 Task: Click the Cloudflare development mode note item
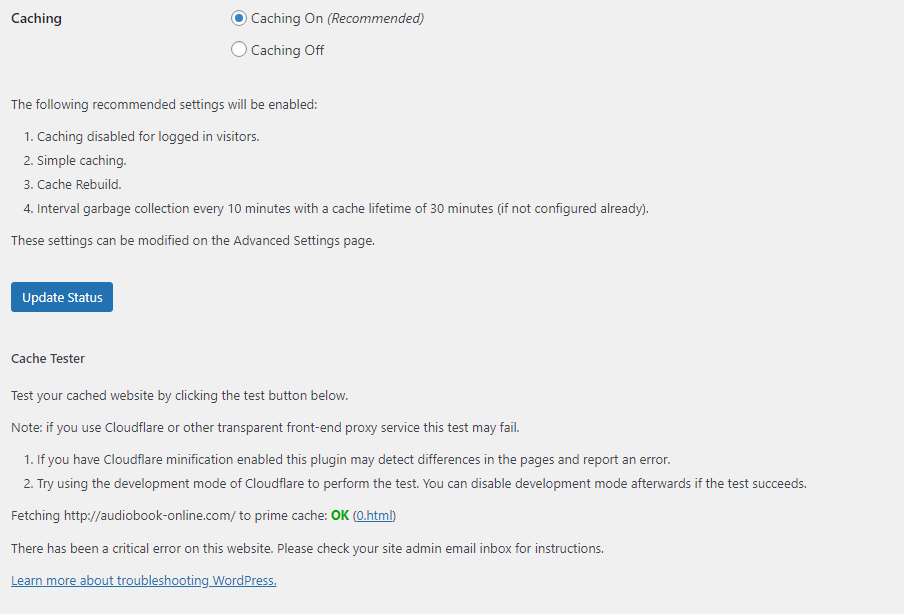pos(421,484)
